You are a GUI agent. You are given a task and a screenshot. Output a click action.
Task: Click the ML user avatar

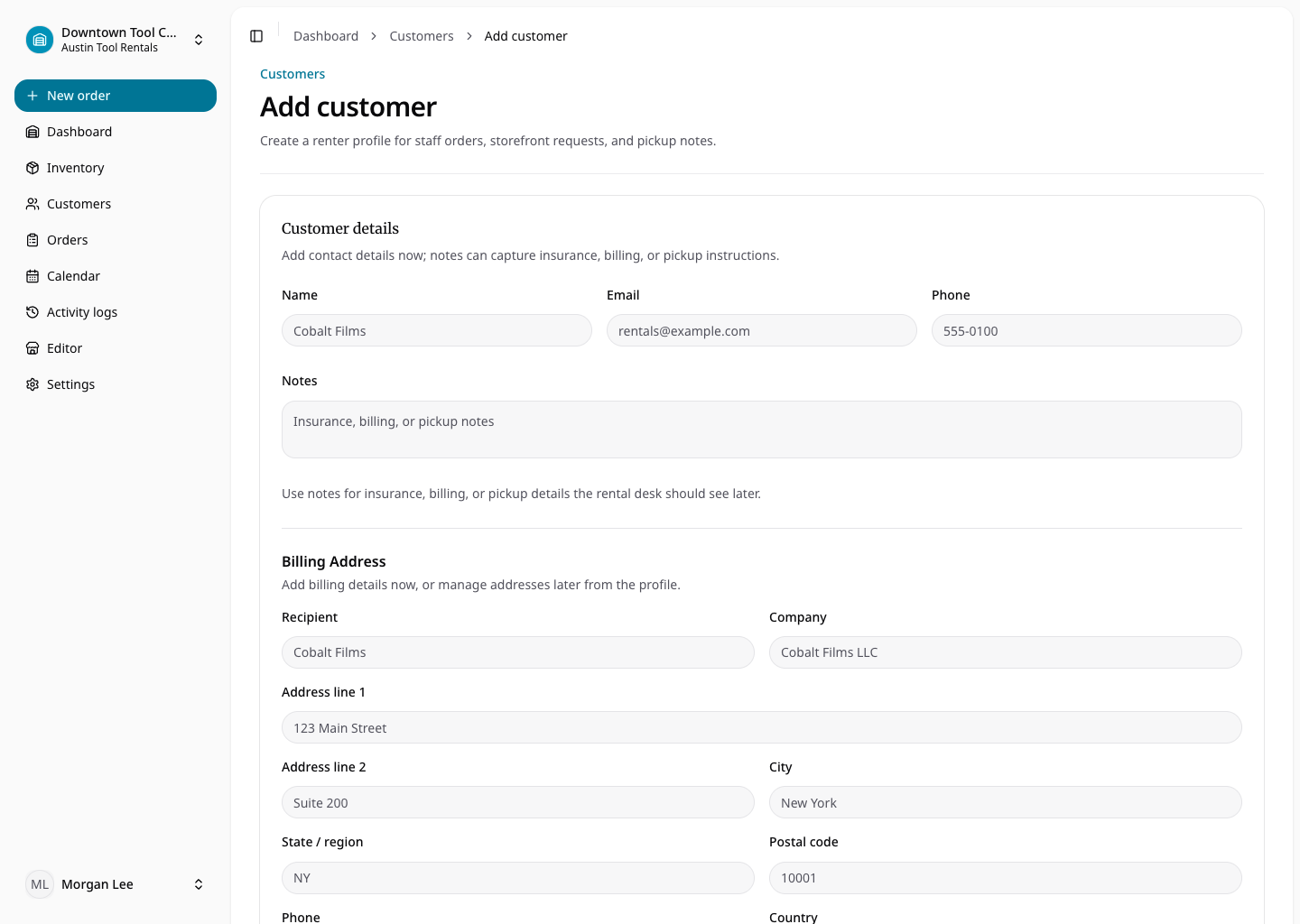click(x=40, y=884)
